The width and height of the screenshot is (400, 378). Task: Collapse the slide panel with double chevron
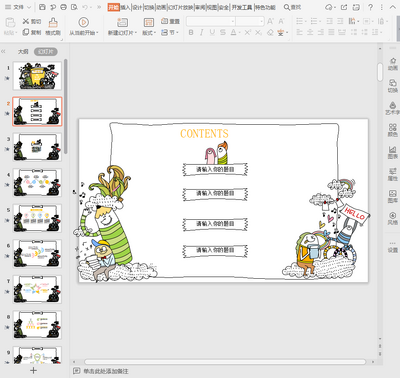tap(3, 52)
